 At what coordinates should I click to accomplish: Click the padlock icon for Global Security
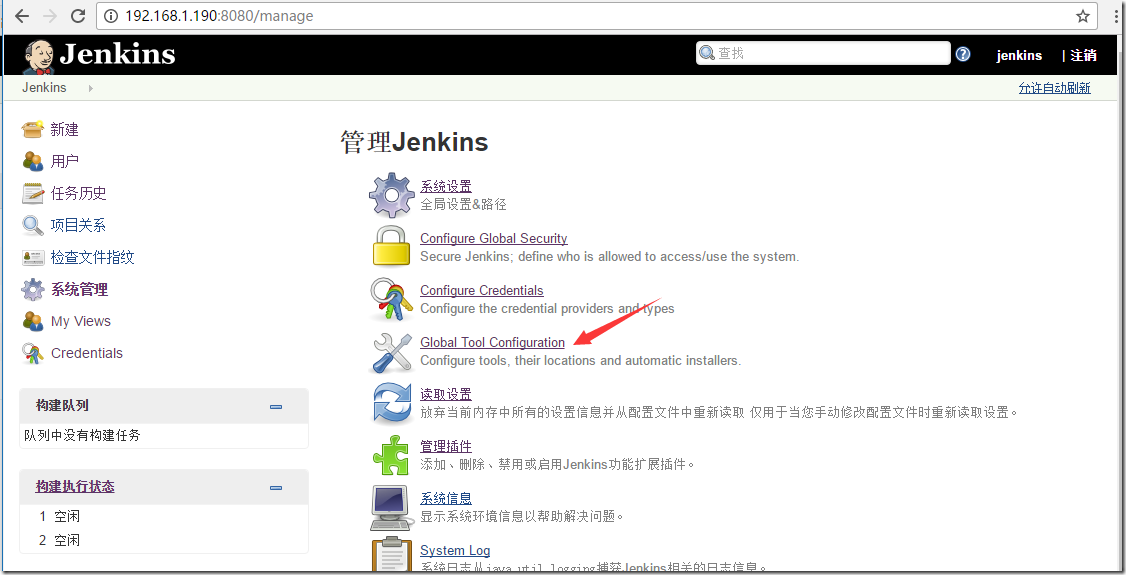(391, 246)
